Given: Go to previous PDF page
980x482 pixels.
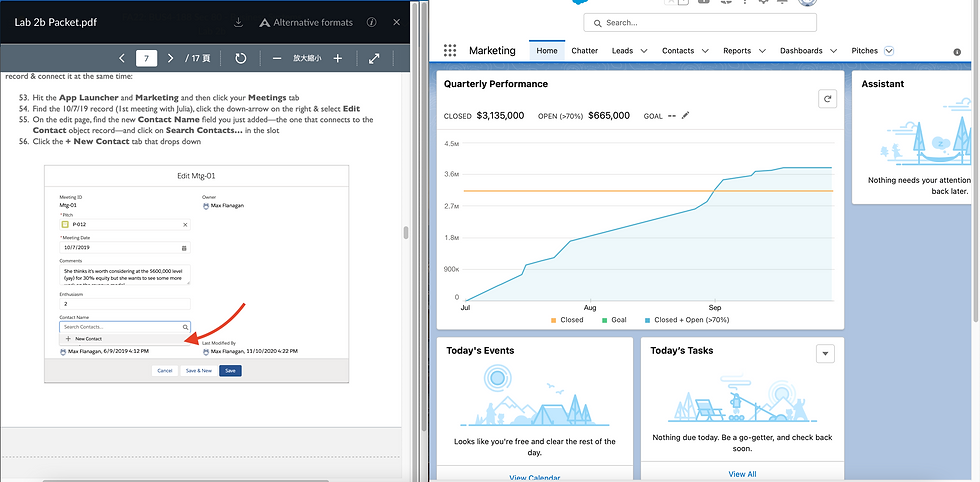Looking at the screenshot, I should click(122, 58).
